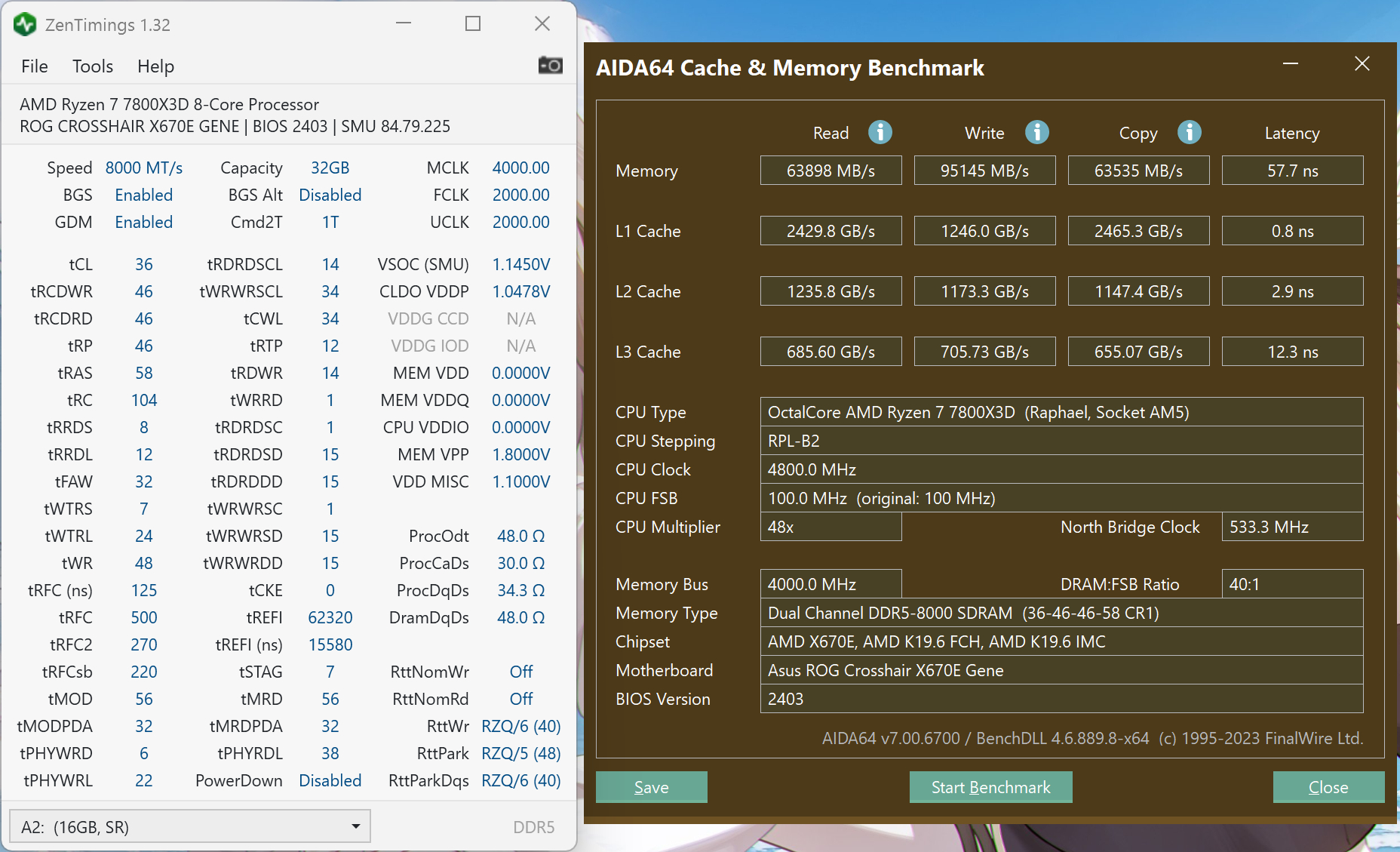Click the tPHYRDL value 38
The image size is (1400, 852).
pos(330,753)
